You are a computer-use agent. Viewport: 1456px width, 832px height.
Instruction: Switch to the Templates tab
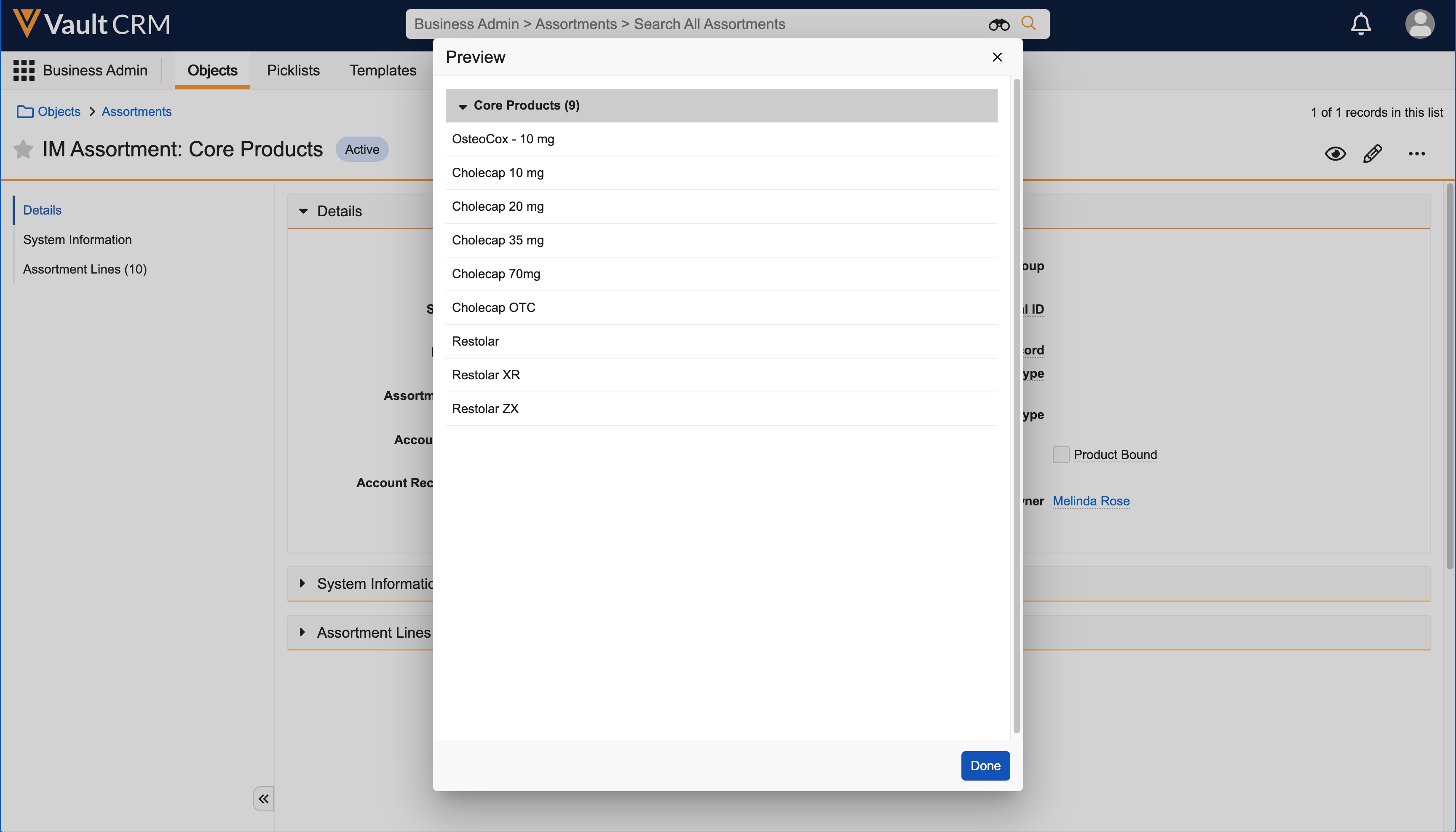(383, 70)
